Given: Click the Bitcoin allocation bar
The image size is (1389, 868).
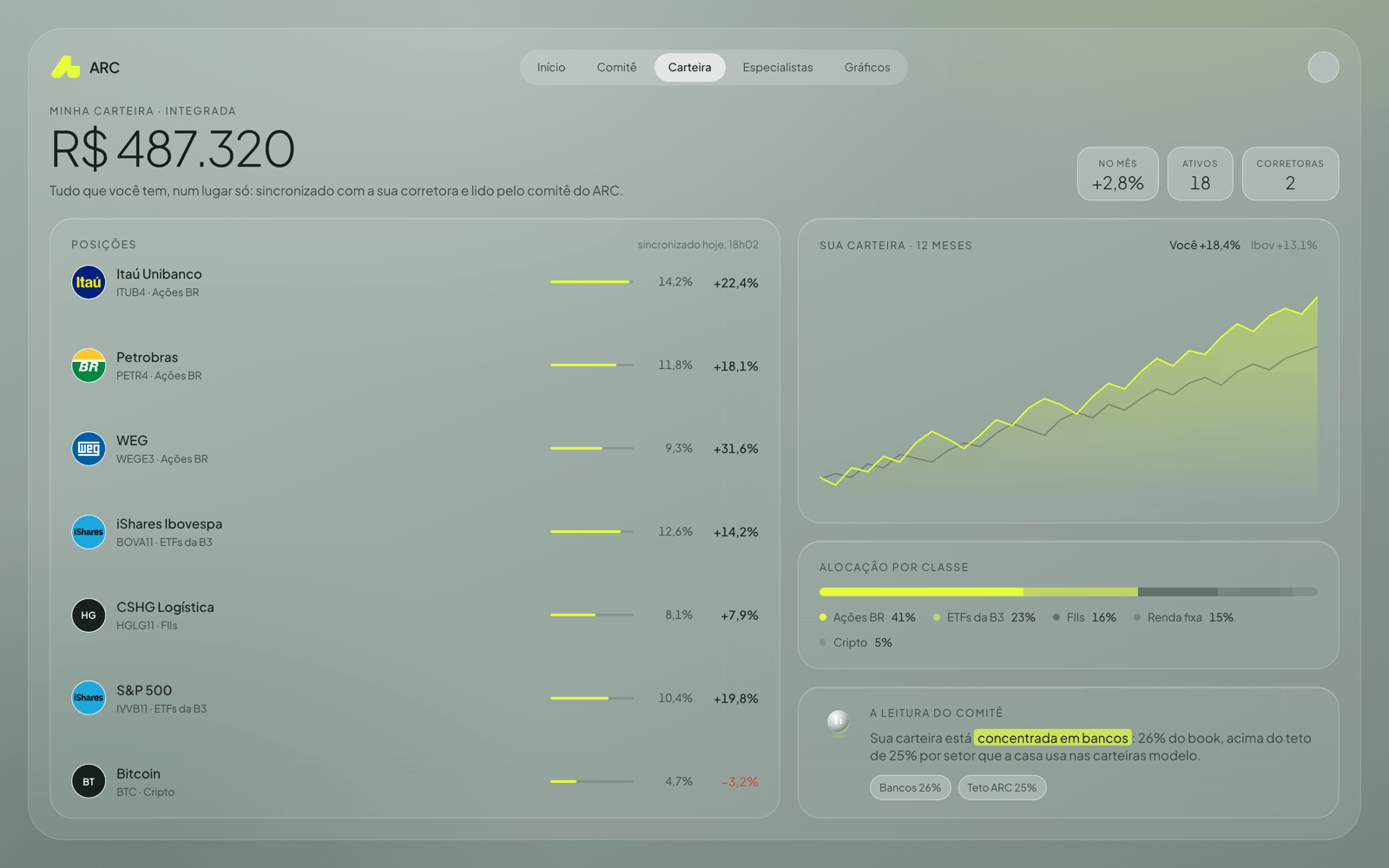Looking at the screenshot, I should [x=592, y=781].
